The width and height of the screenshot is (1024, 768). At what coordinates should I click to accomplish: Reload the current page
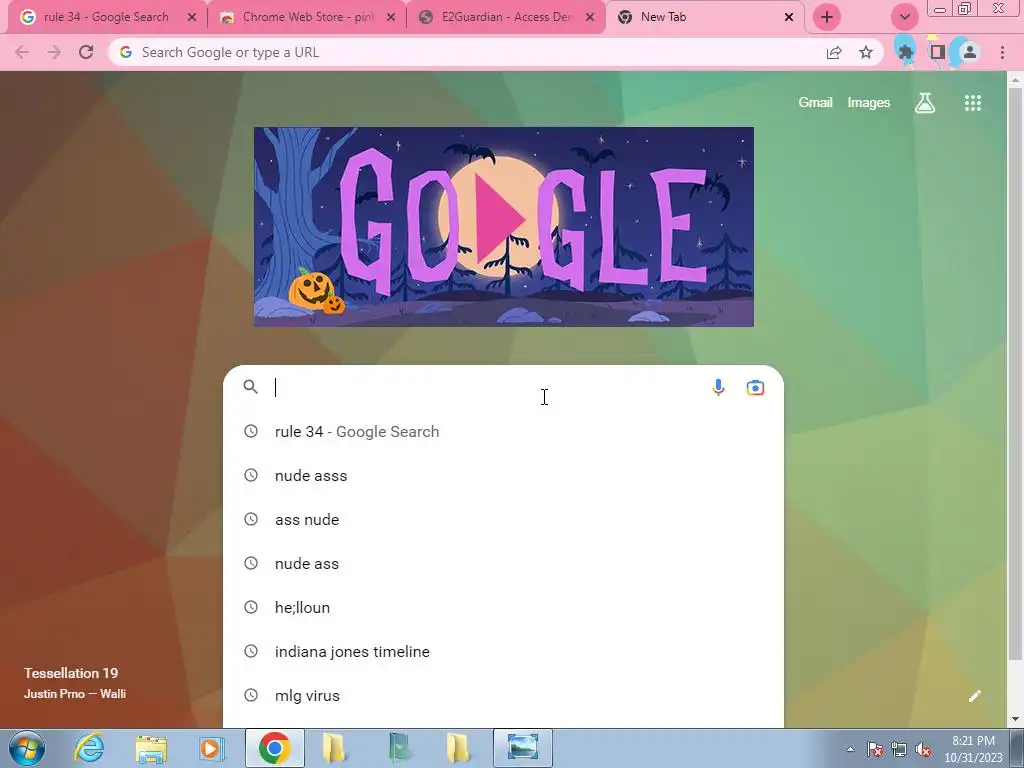86,52
